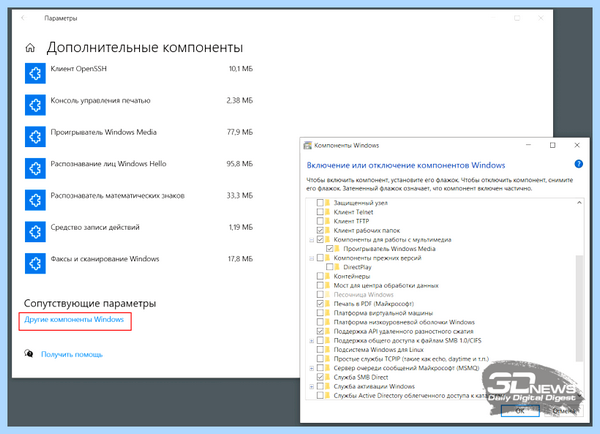Viewport: 600px width, 434px height.
Task: Maximize the Компоненты Windows dialog
Action: pos(553,145)
